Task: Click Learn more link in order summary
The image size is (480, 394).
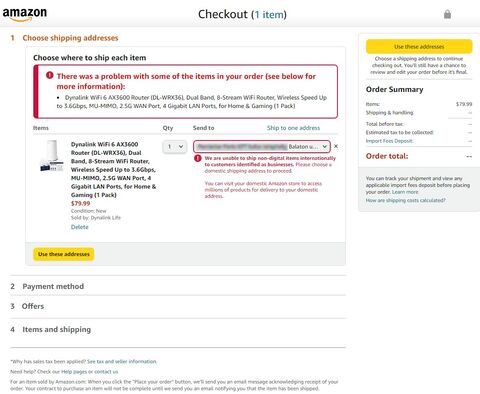Action: click(405, 192)
